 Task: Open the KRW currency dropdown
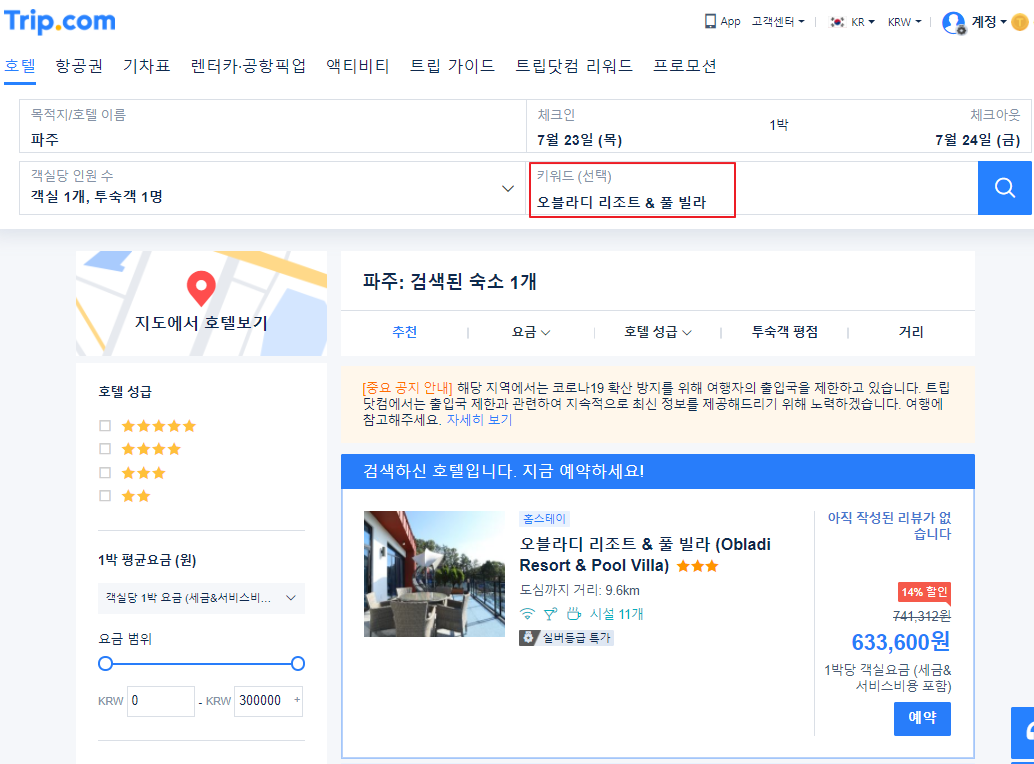[904, 22]
